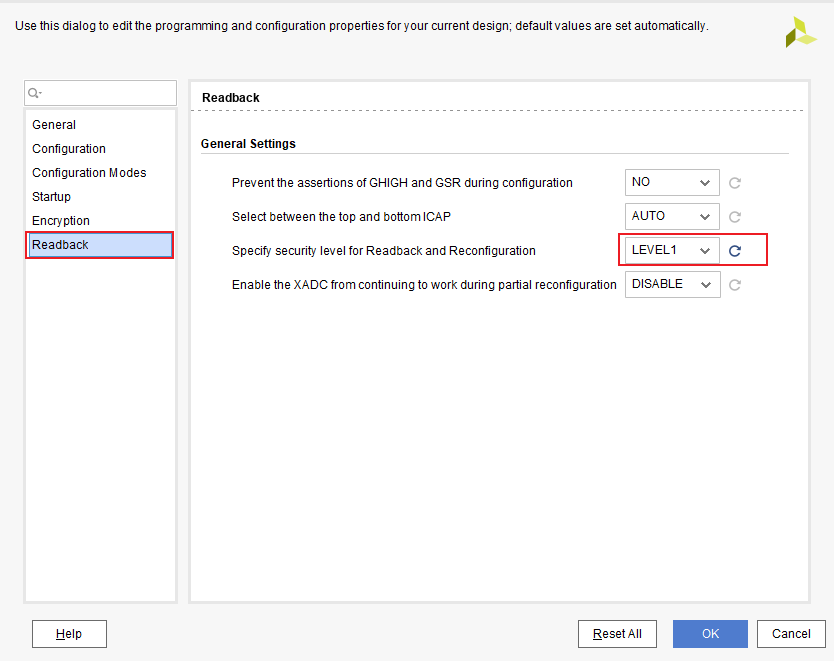Reset GHIGH and GSR assertion setting to default

coord(735,183)
